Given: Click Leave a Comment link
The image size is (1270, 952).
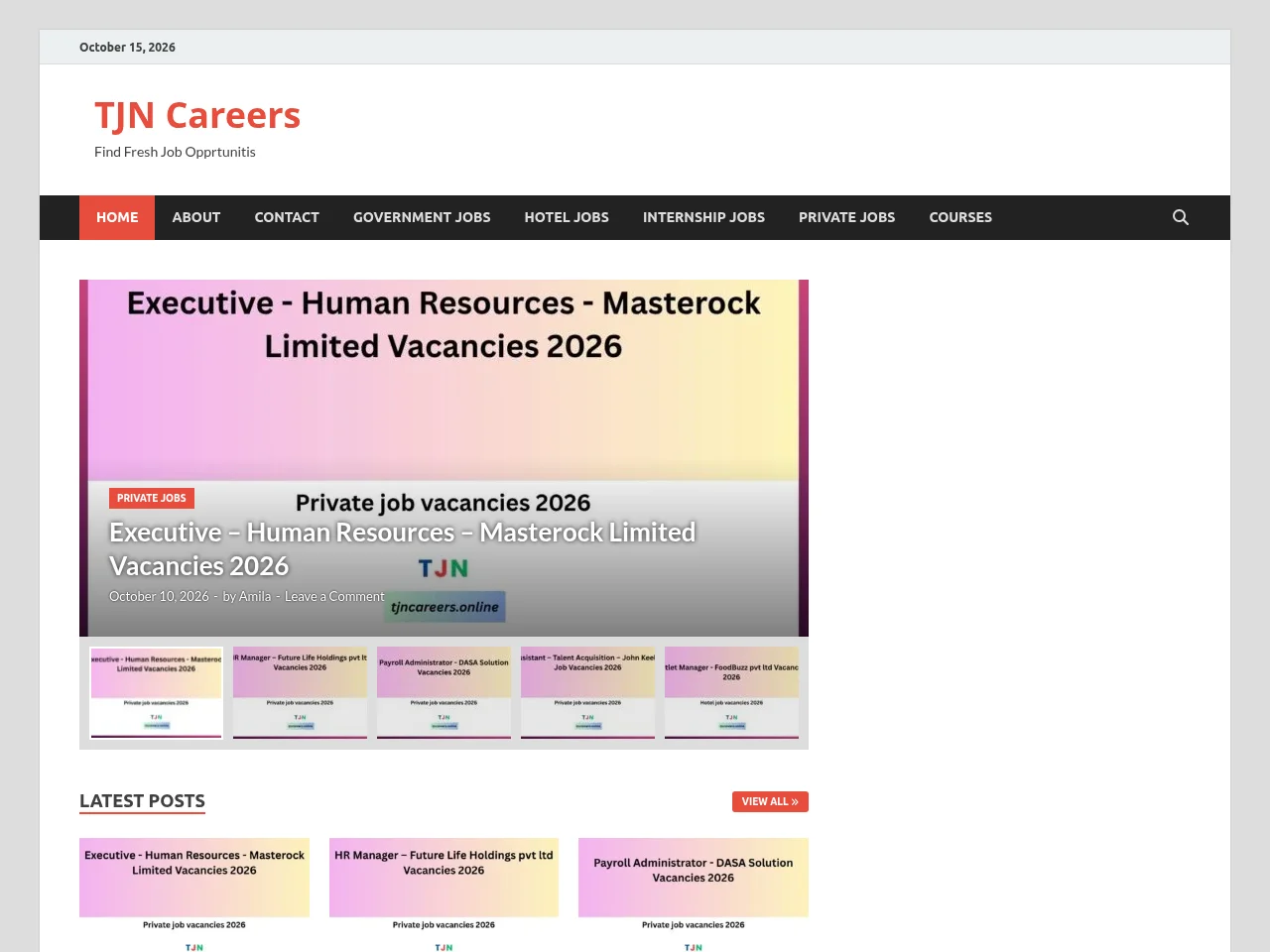Looking at the screenshot, I should pyautogui.click(x=334, y=596).
